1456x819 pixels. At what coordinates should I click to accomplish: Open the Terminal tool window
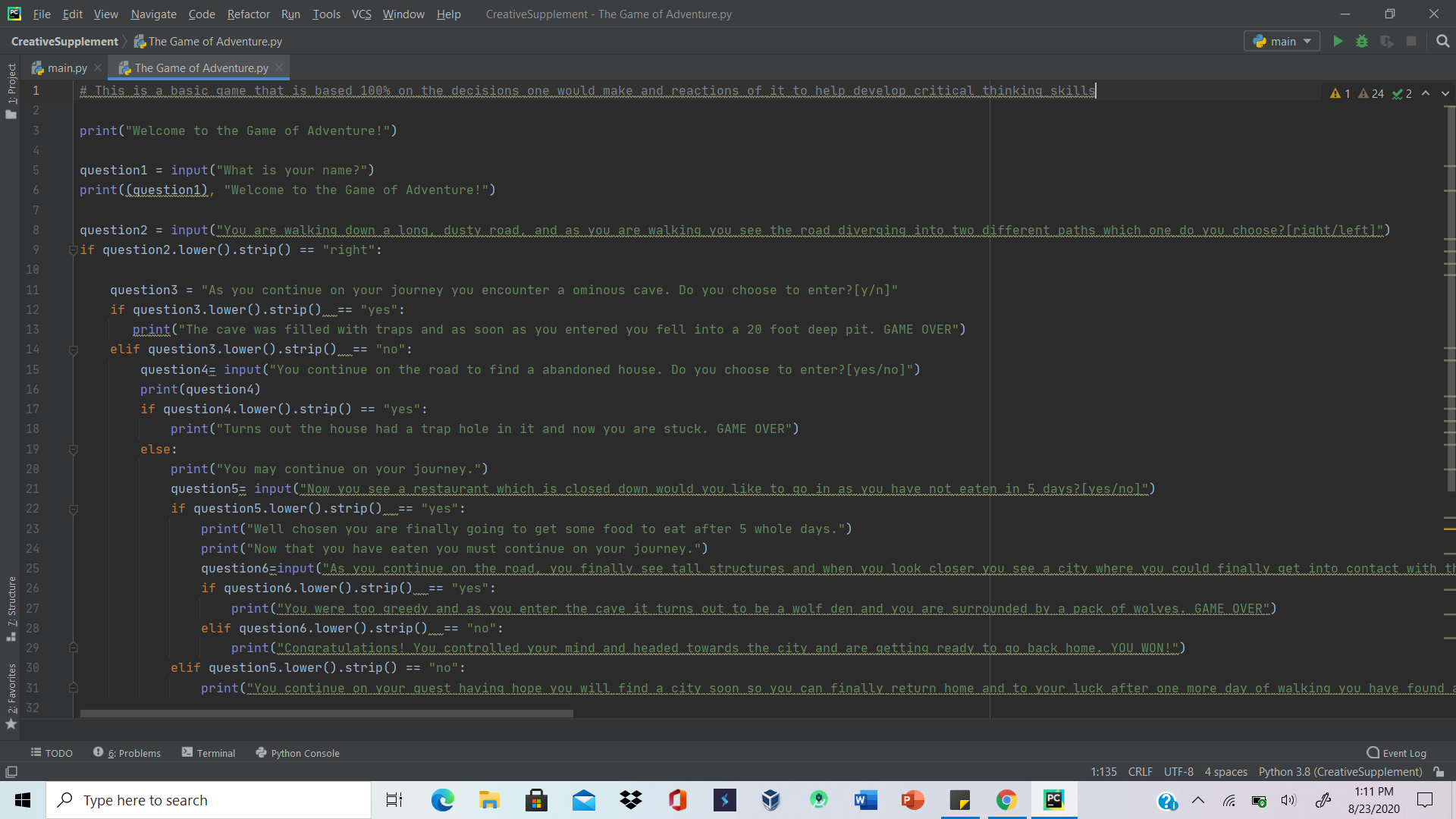pos(209,753)
